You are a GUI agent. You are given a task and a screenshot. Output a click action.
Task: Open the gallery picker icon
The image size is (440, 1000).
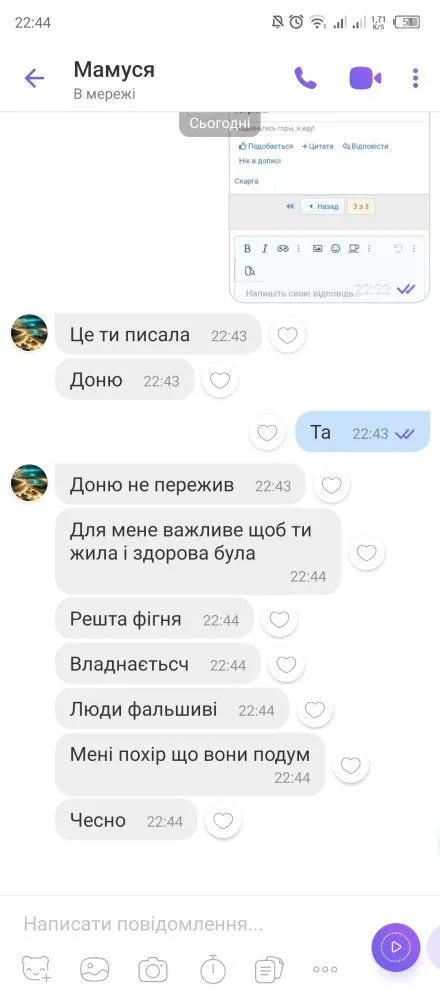[x=94, y=969]
